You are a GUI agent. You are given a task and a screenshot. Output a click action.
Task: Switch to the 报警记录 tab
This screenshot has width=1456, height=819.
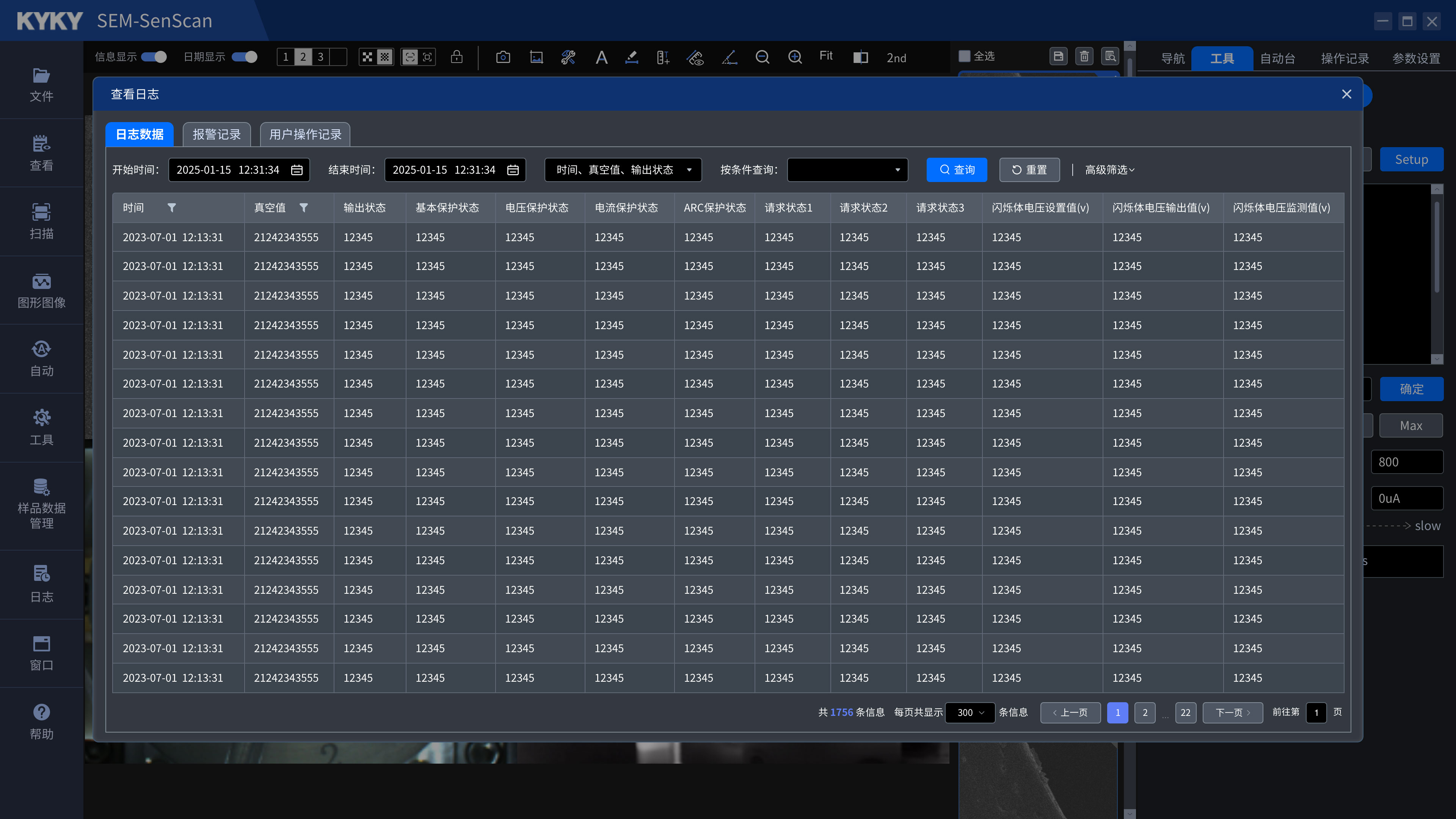coord(217,135)
